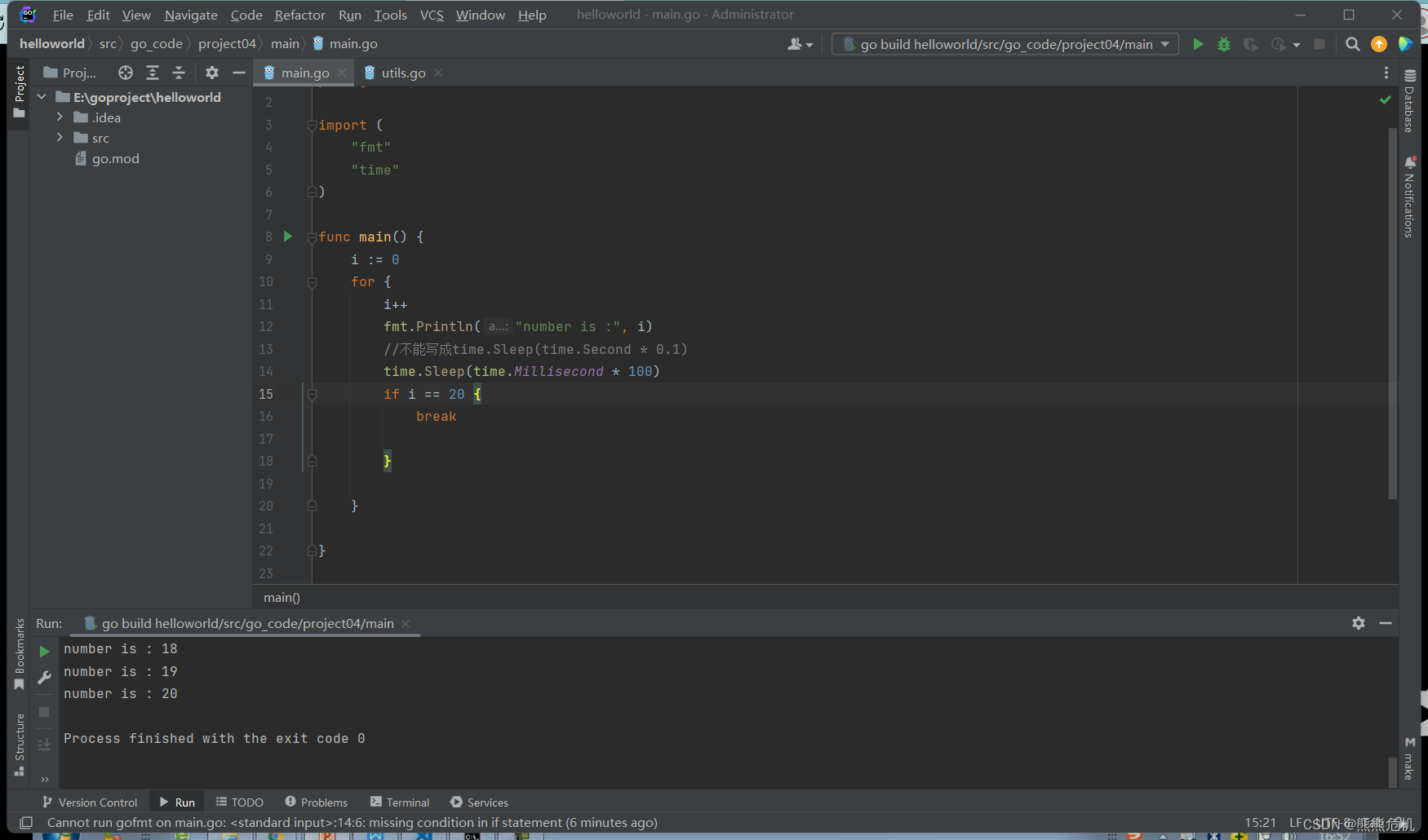The width and height of the screenshot is (1428, 840).
Task: Collapse all in Project panel
Action: pyautogui.click(x=179, y=73)
